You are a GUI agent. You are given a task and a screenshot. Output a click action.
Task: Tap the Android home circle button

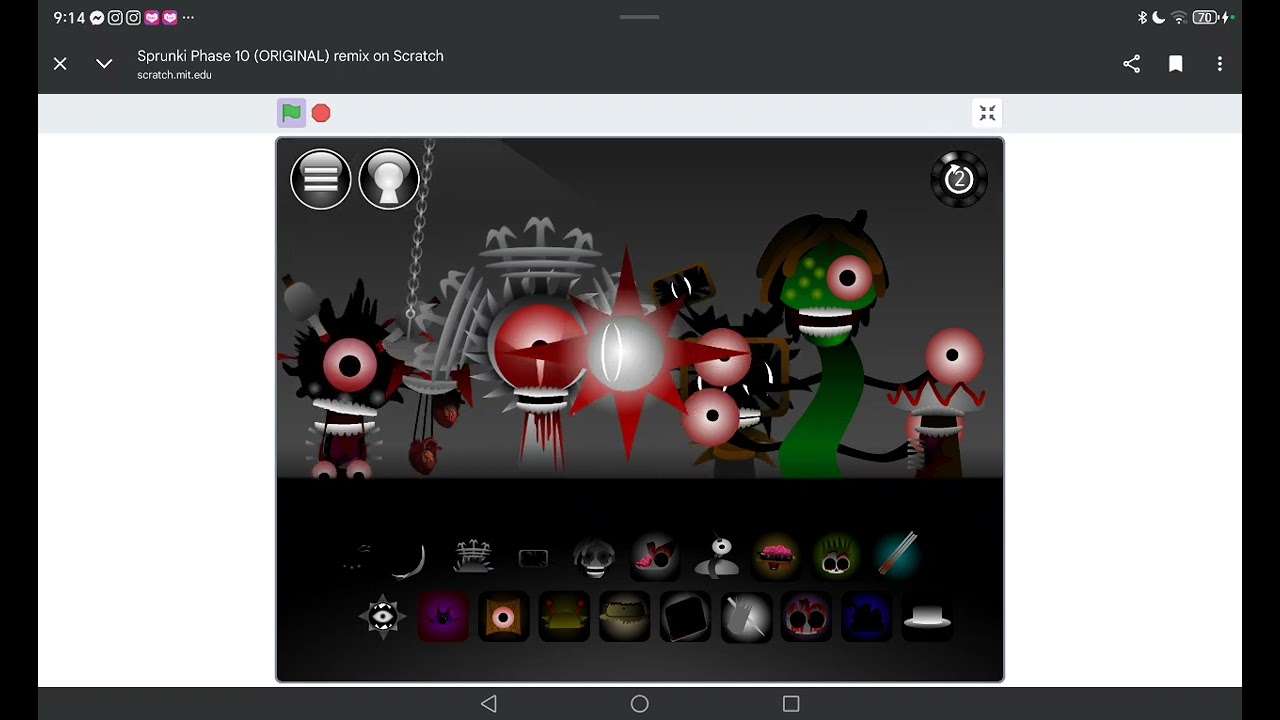640,704
